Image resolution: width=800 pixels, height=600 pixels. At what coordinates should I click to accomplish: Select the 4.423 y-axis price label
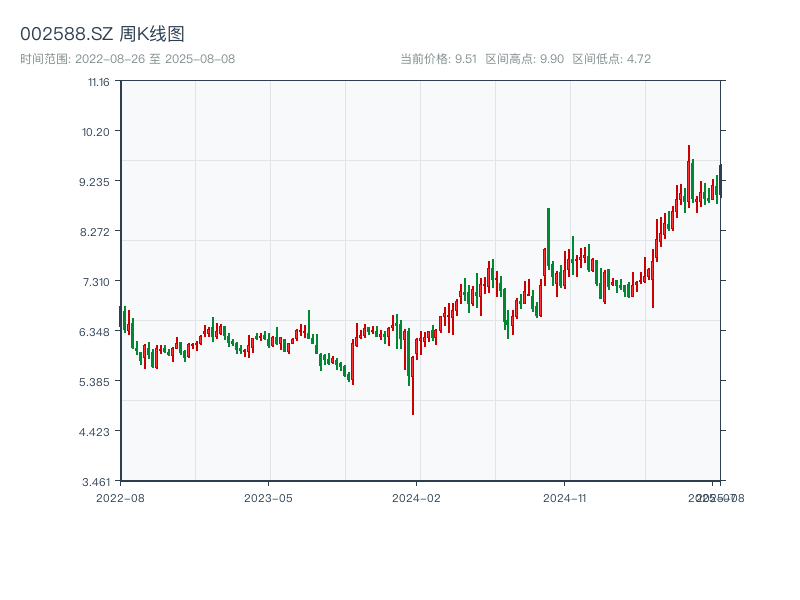click(96, 431)
